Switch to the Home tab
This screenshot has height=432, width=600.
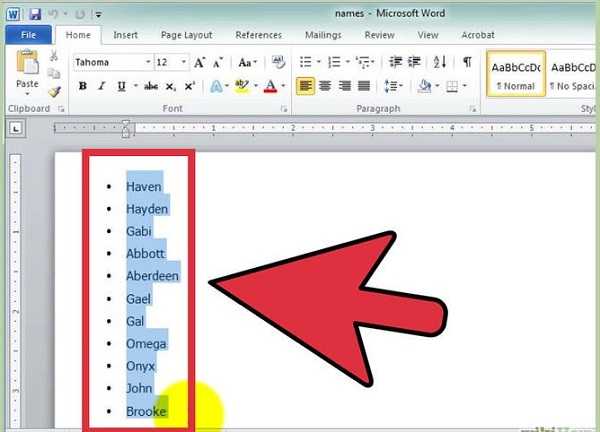78,35
